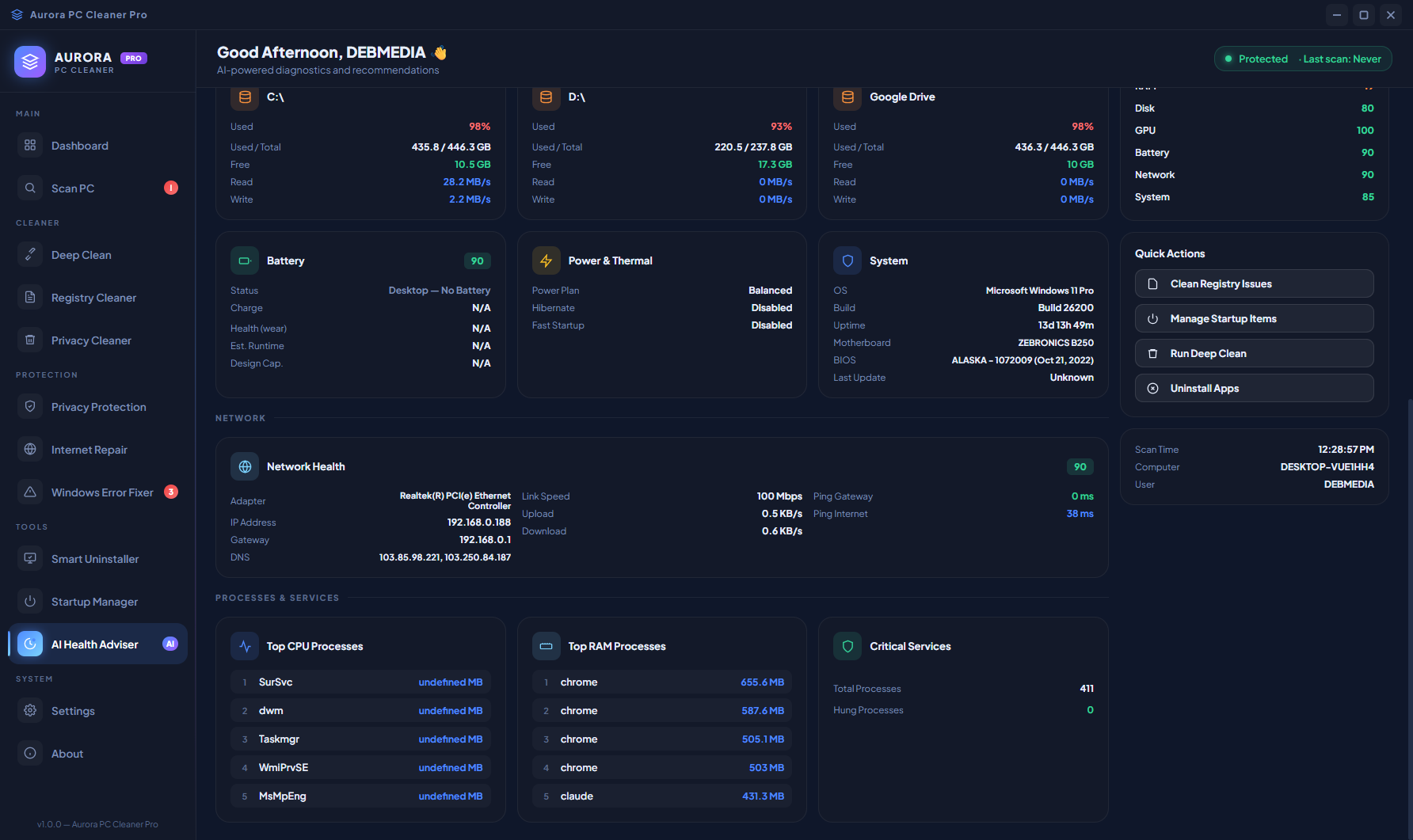Viewport: 1413px width, 840px height.
Task: Click the Startup Manager power icon
Action: point(30,602)
